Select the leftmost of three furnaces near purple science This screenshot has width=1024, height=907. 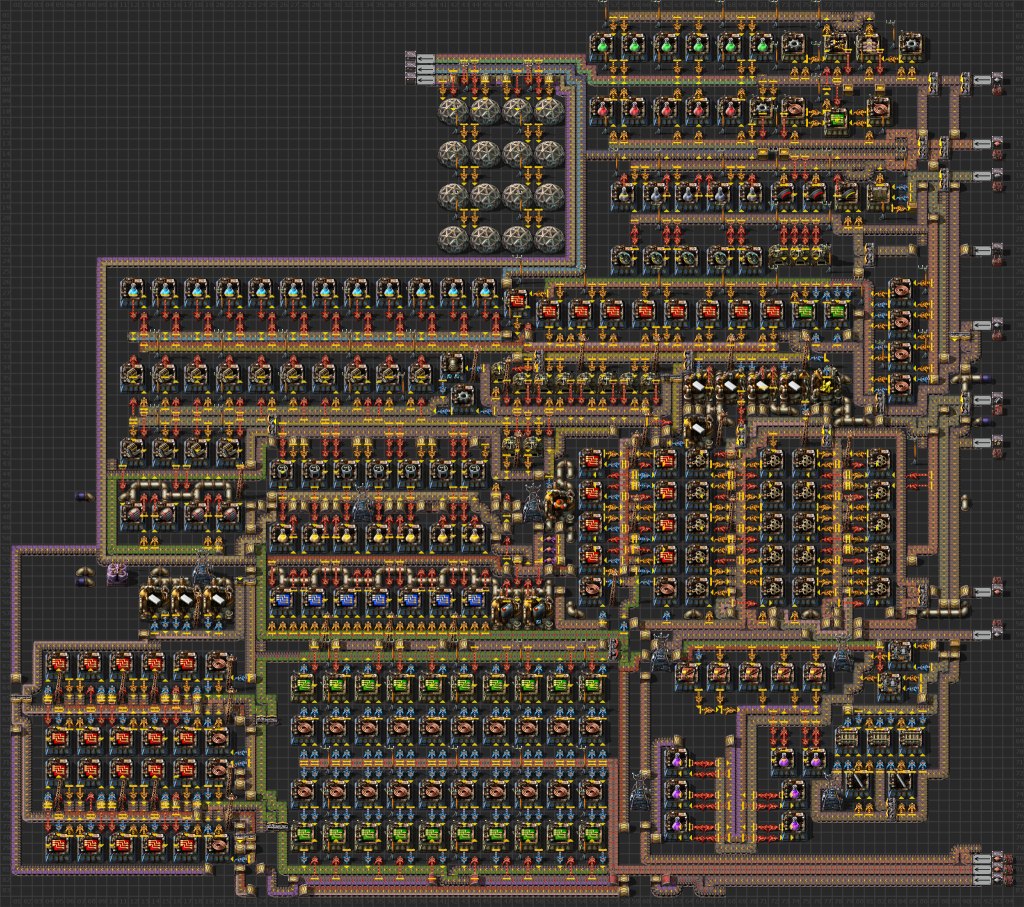846,740
